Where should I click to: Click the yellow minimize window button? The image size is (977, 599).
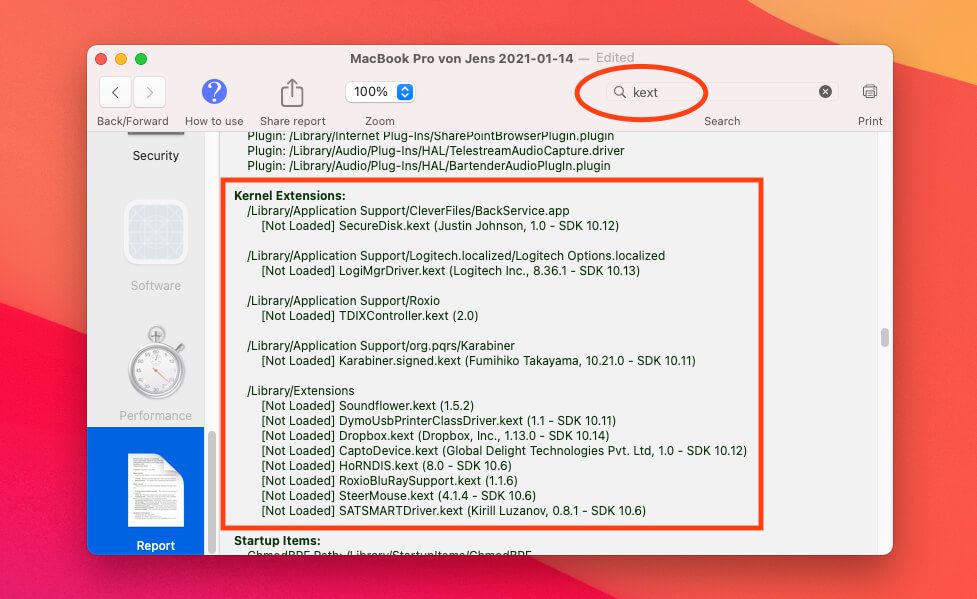[121, 59]
